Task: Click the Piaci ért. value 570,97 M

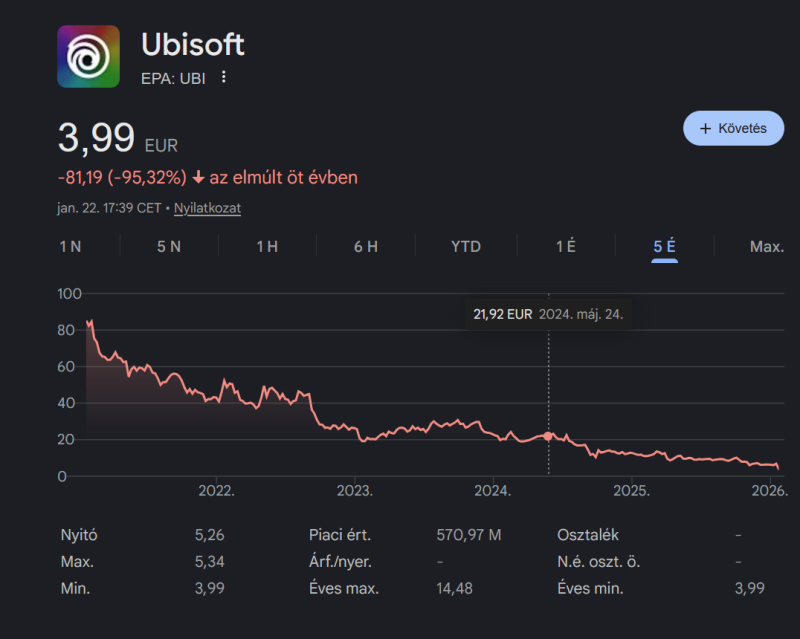Action: click(x=469, y=535)
